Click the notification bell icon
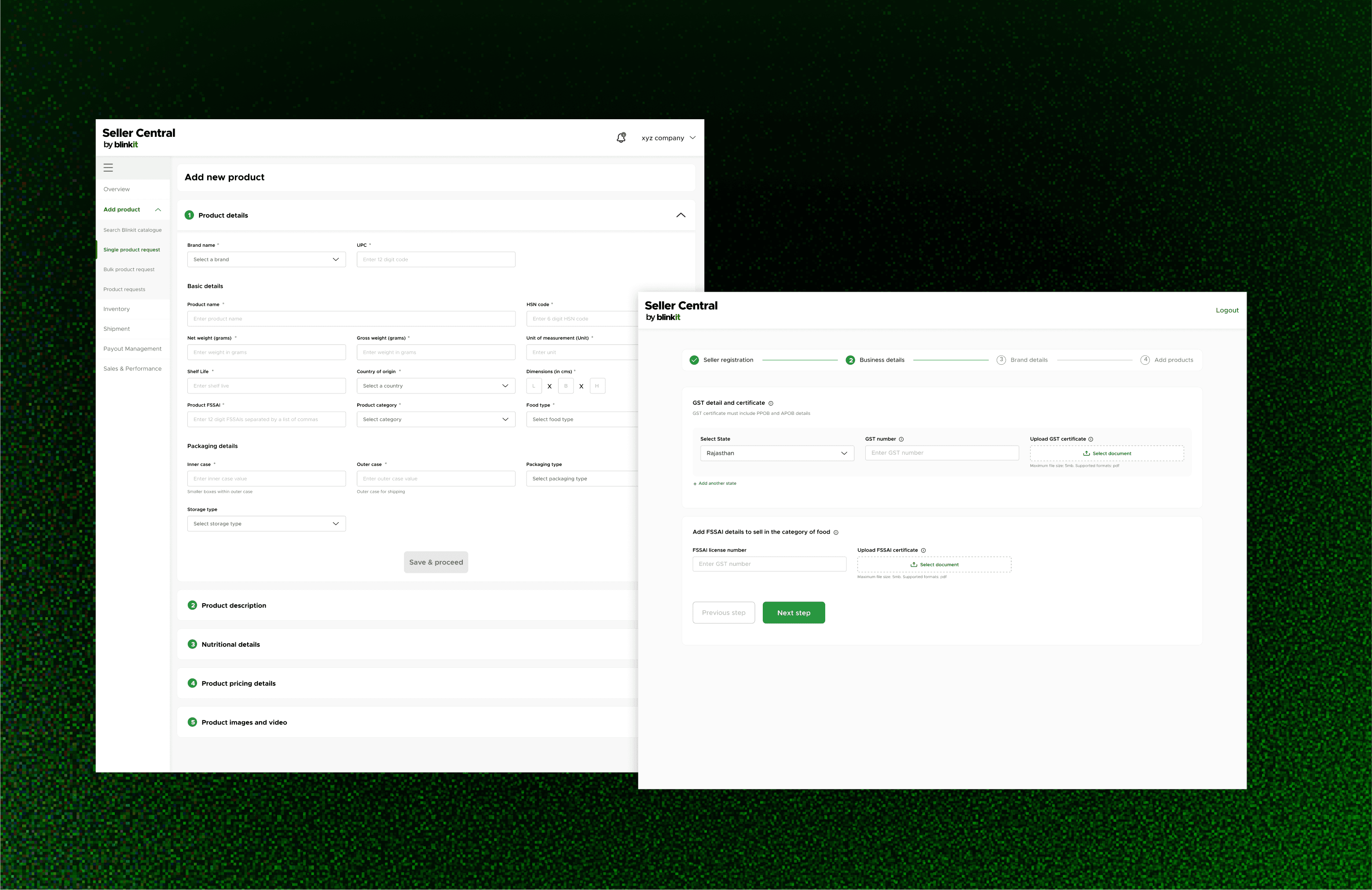This screenshot has width=1372, height=890. coord(621,138)
